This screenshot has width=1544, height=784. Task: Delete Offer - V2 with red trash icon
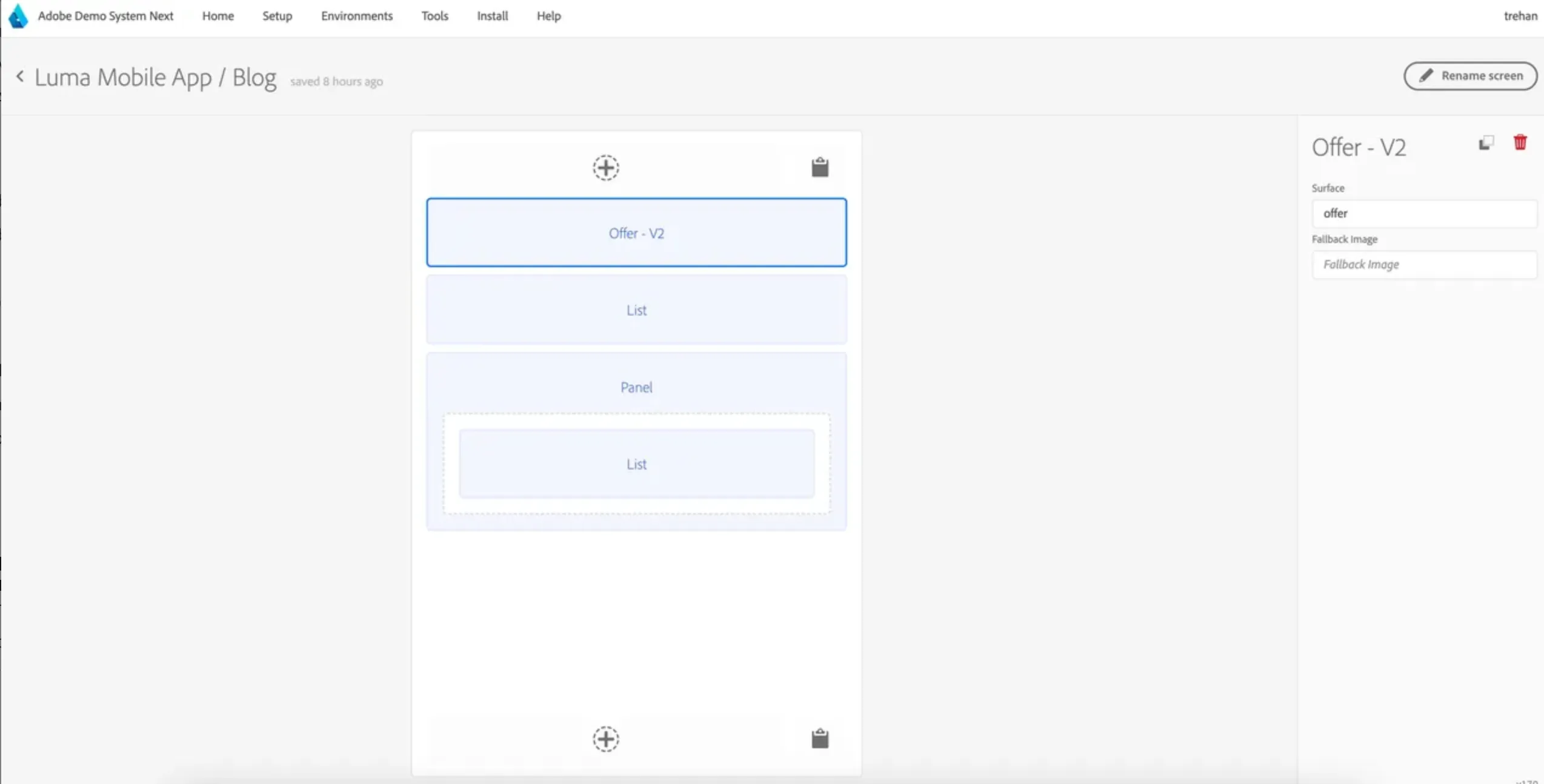(x=1520, y=142)
